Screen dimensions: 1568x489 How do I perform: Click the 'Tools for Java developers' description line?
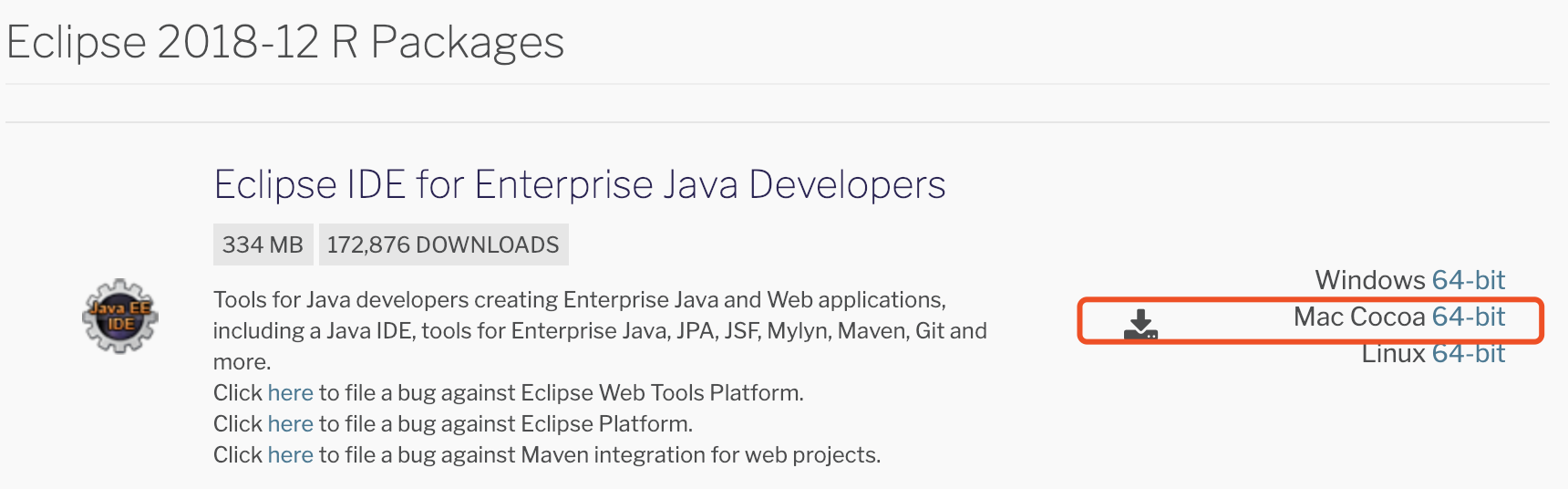(x=579, y=300)
